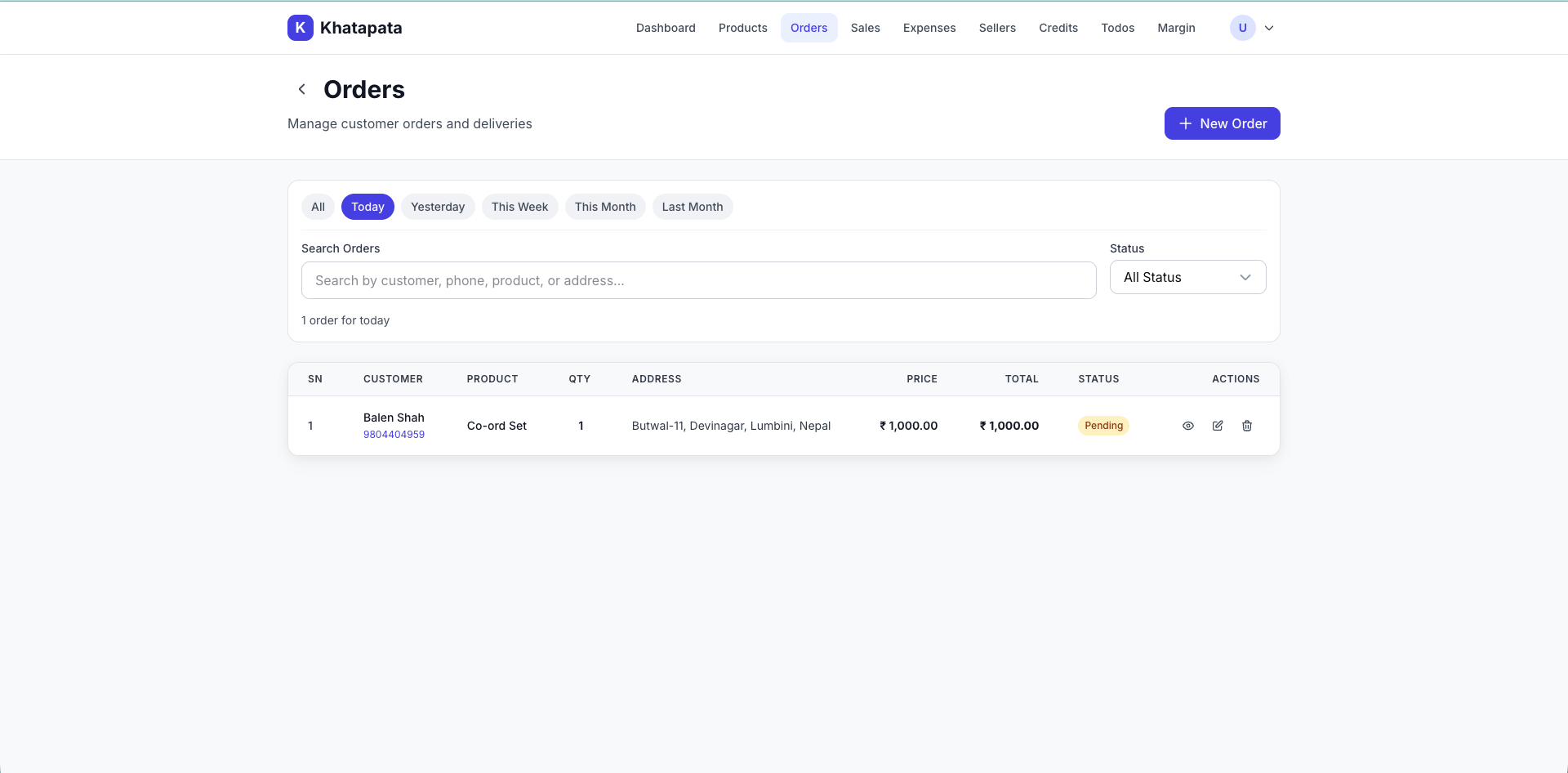Select the This Week filter chip
The height and width of the screenshot is (773, 1568).
tap(519, 207)
